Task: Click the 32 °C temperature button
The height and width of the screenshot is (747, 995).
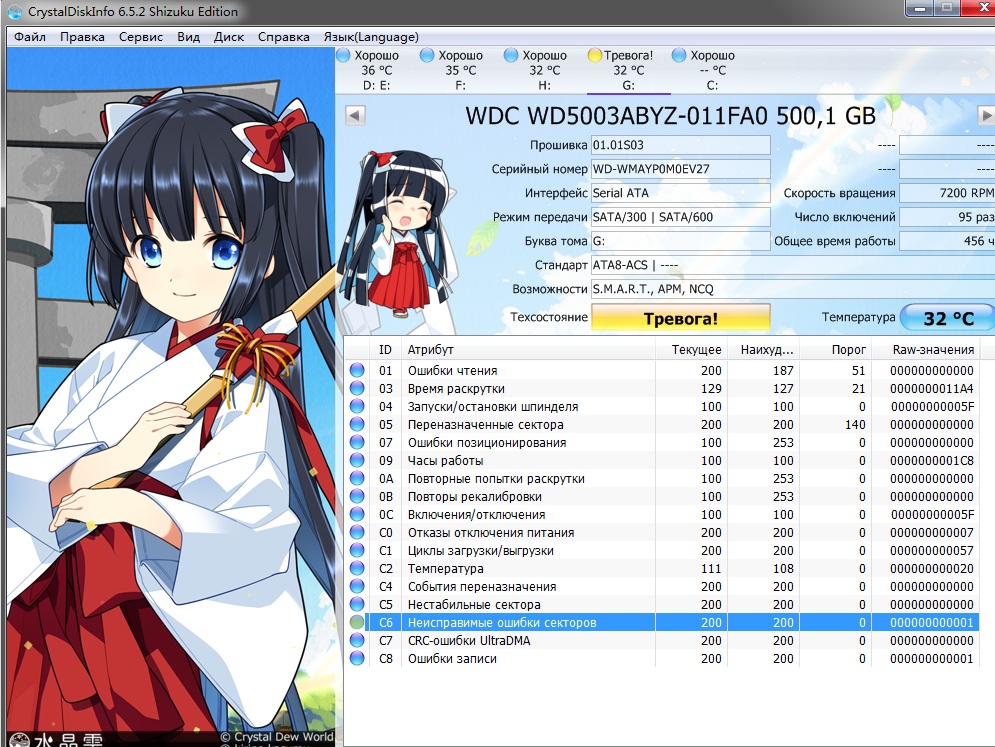Action: pos(948,317)
